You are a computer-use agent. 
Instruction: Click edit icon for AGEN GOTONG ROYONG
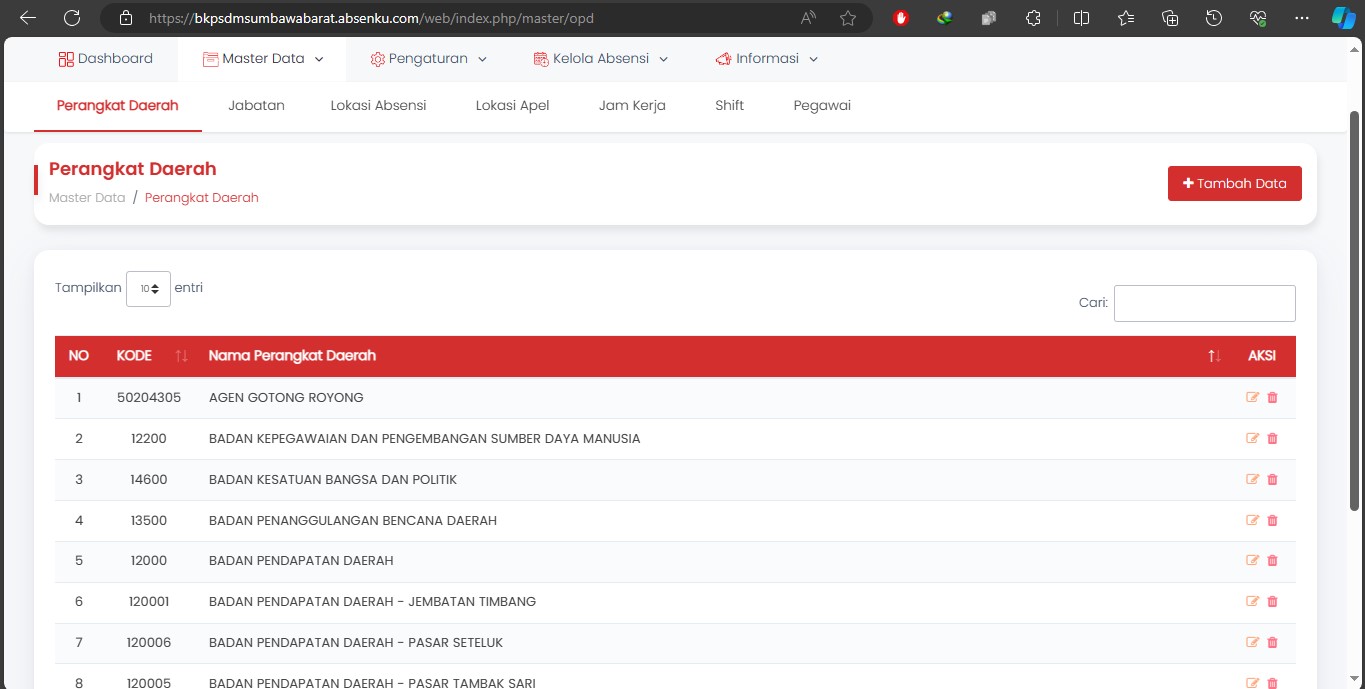1252,397
